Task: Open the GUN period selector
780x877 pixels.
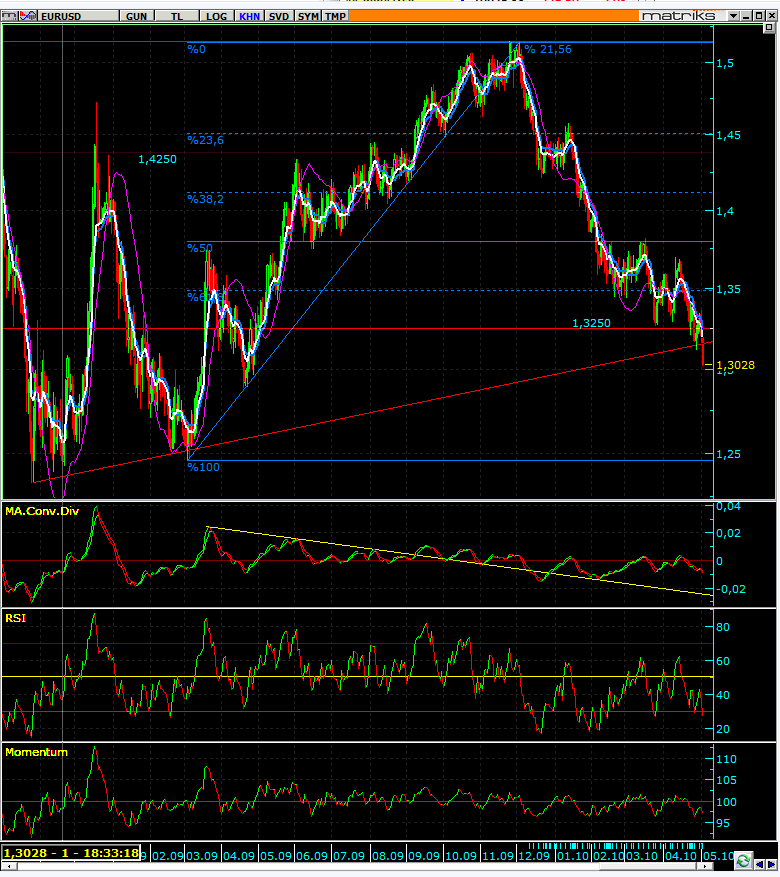Action: coord(136,16)
